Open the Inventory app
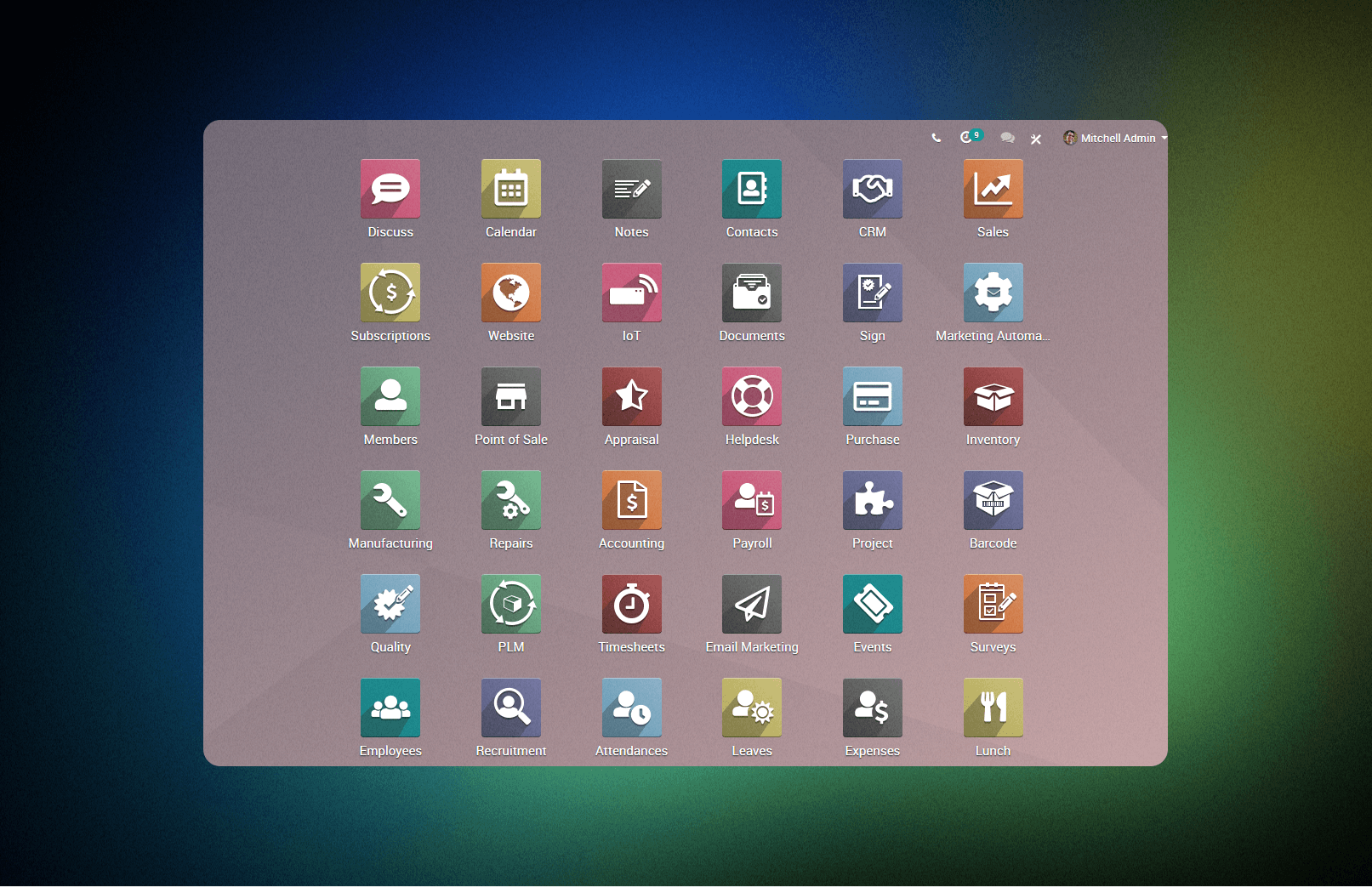1372x887 pixels. pos(993,396)
